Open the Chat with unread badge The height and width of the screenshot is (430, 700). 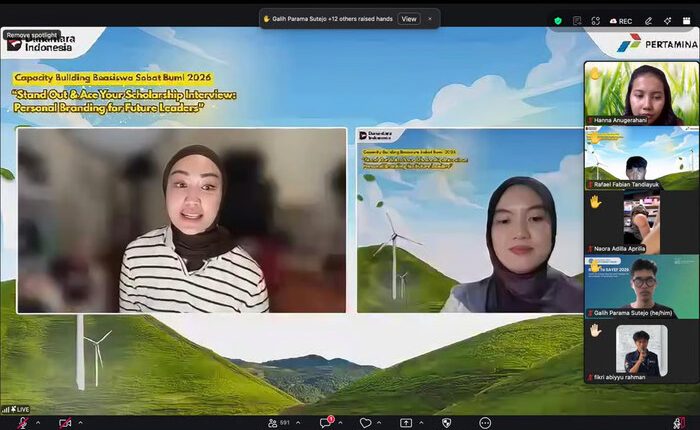325,422
